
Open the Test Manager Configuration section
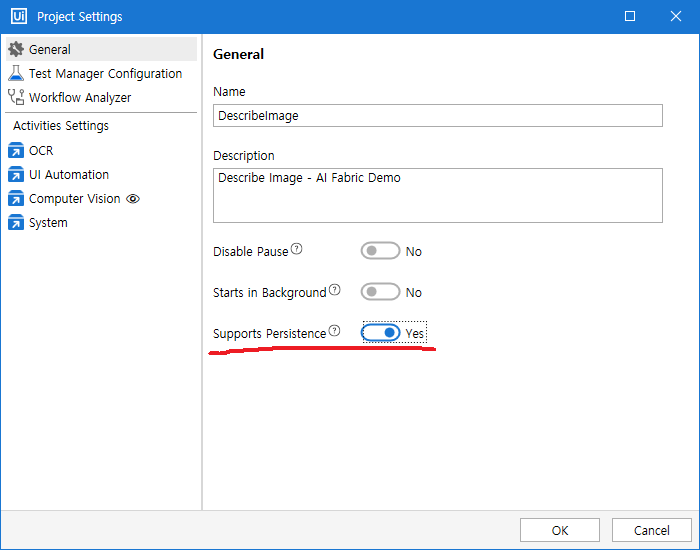(x=105, y=73)
